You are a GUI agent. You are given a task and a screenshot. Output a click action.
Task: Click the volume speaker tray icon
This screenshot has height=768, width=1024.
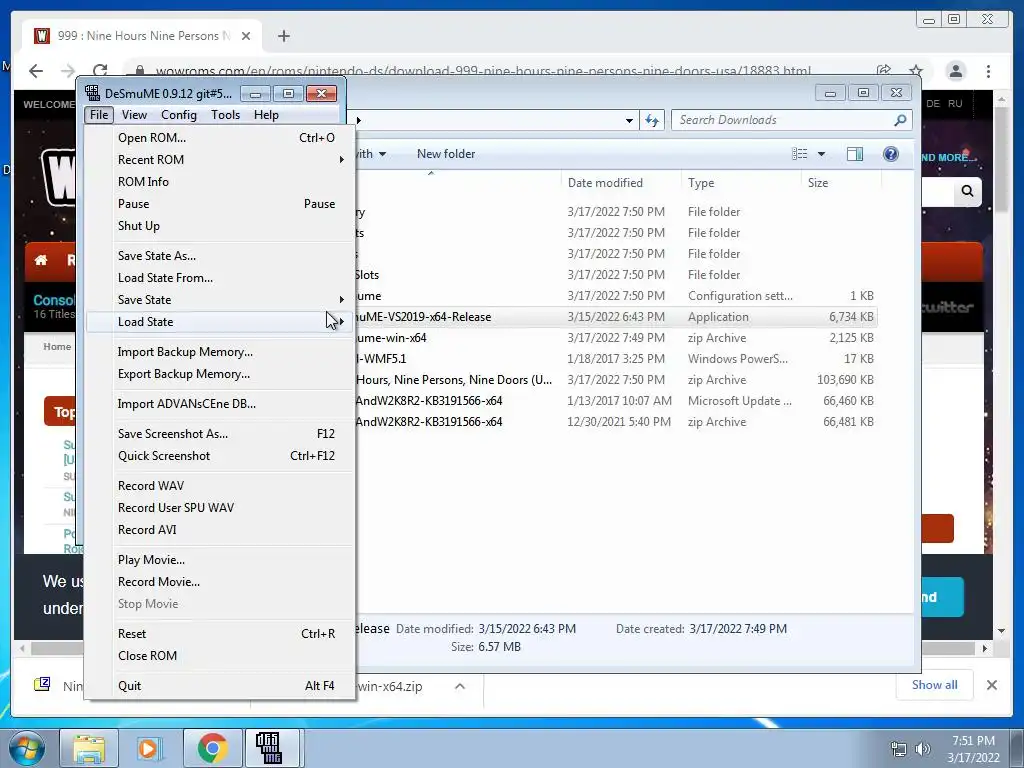point(923,749)
